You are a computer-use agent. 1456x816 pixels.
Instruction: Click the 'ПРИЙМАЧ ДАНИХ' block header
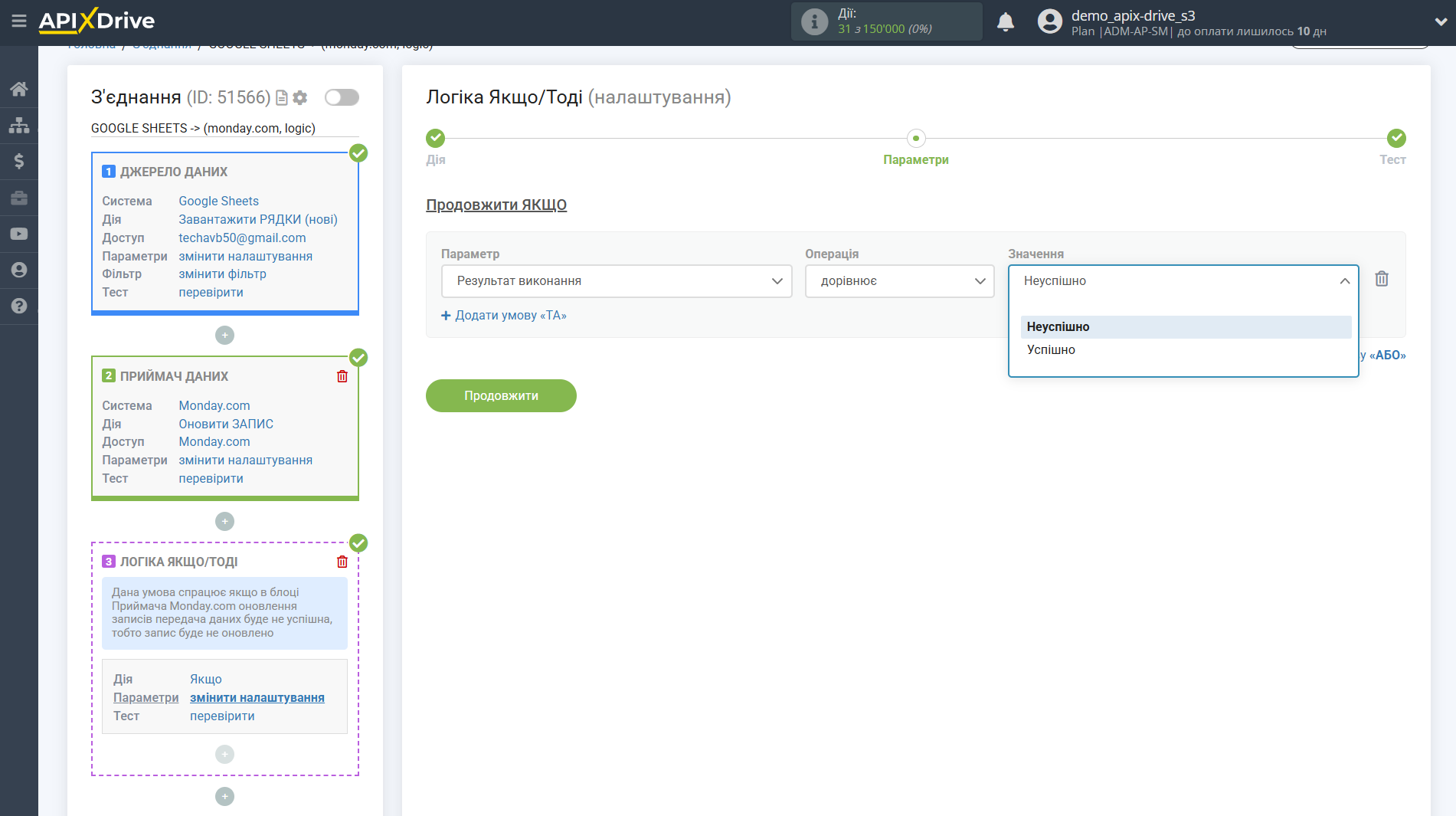point(174,377)
